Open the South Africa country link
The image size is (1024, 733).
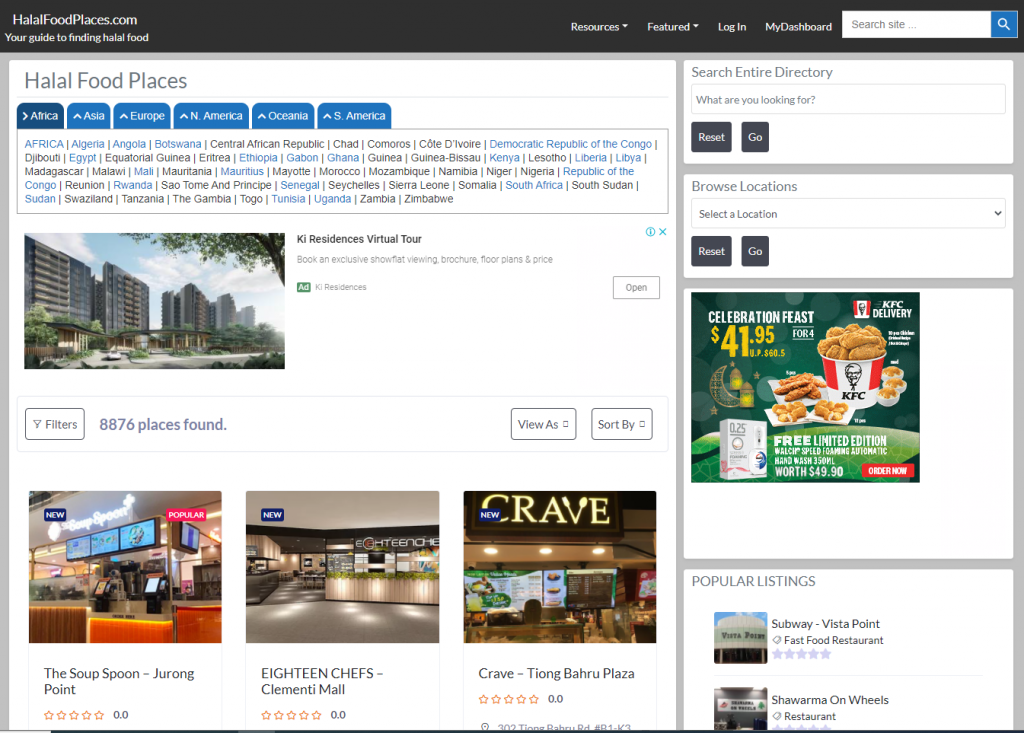pyautogui.click(x=534, y=185)
